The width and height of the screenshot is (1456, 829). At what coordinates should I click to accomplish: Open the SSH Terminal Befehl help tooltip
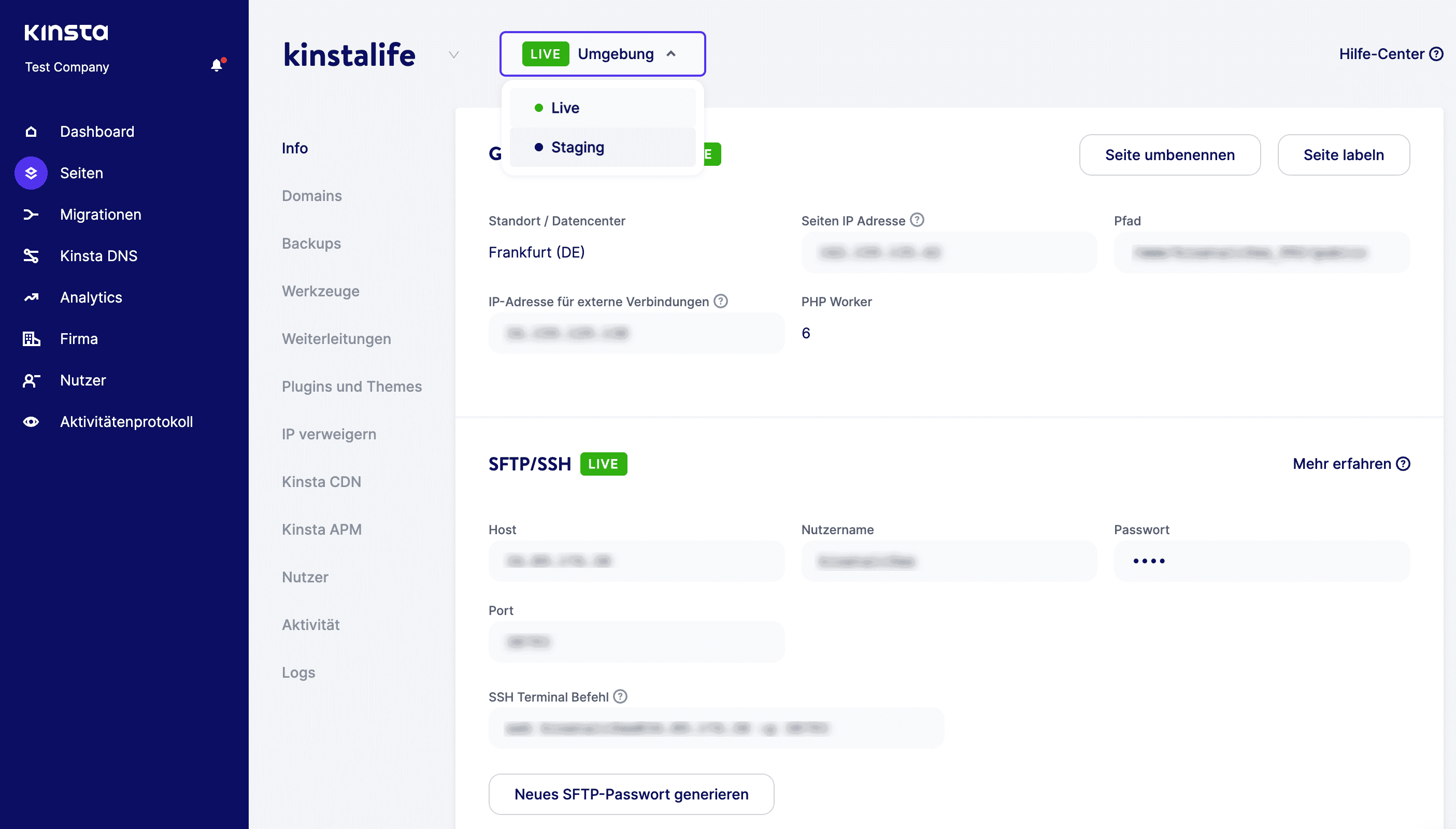click(x=621, y=696)
